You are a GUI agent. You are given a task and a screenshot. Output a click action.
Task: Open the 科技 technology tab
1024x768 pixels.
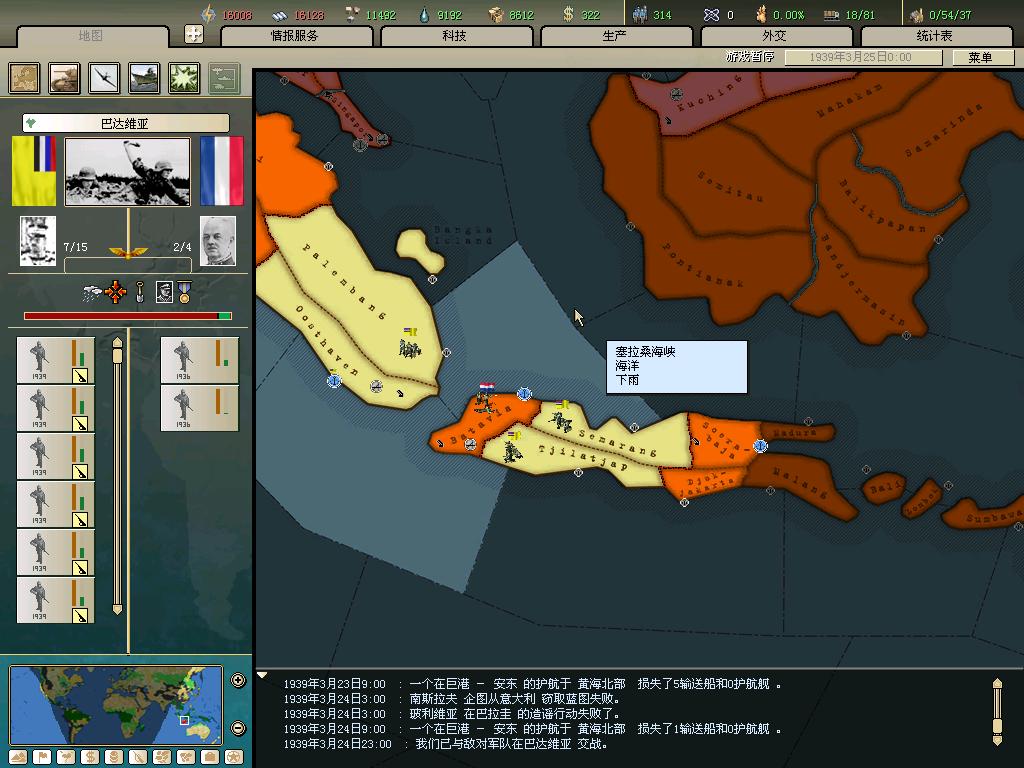455,36
